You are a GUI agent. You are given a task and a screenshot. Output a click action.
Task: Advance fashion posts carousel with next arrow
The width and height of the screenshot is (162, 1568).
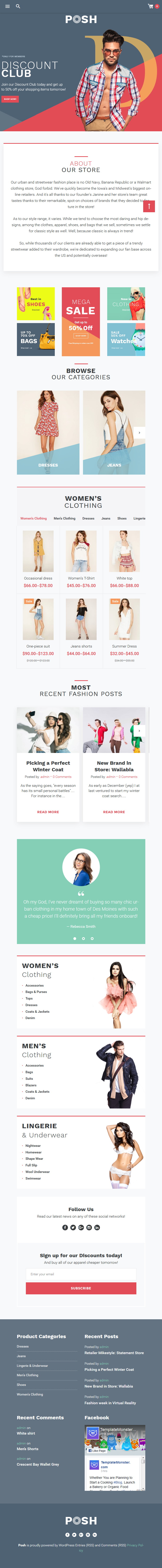[x=139, y=730]
